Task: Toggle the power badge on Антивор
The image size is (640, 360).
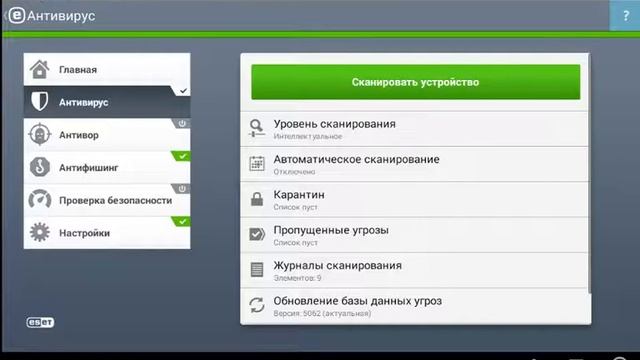Action: pyautogui.click(x=182, y=123)
